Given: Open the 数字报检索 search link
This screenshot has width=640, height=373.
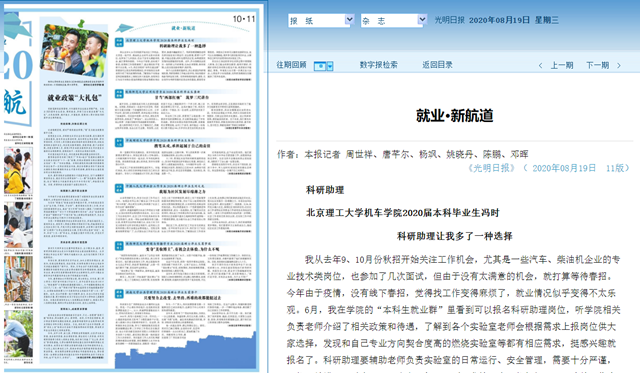Looking at the screenshot, I should [x=378, y=64].
